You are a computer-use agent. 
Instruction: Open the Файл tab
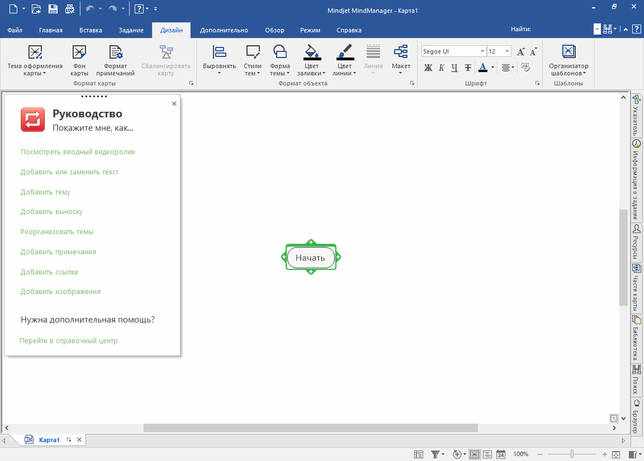pos(15,30)
